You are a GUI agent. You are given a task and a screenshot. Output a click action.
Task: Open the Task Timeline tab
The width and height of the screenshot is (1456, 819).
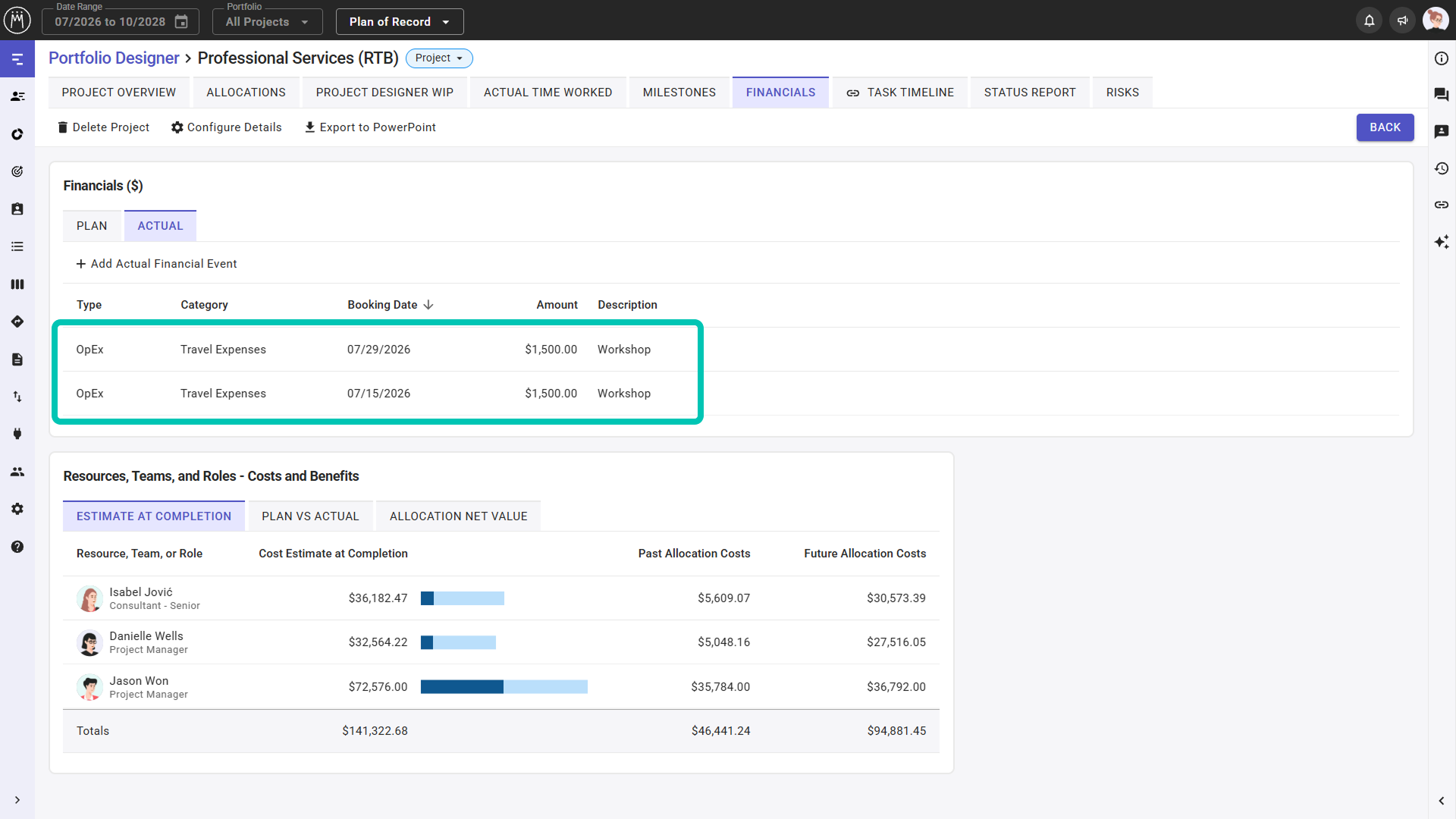pos(900,93)
